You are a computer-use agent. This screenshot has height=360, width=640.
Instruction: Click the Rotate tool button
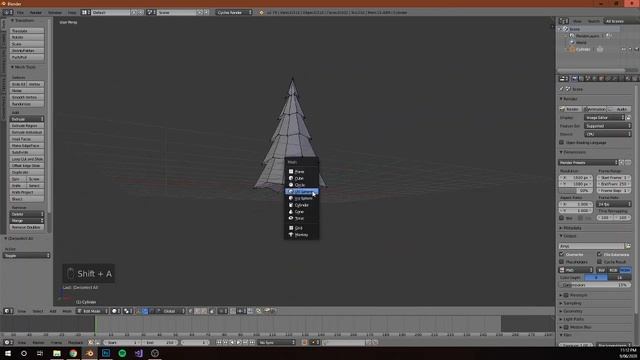pos(27,37)
